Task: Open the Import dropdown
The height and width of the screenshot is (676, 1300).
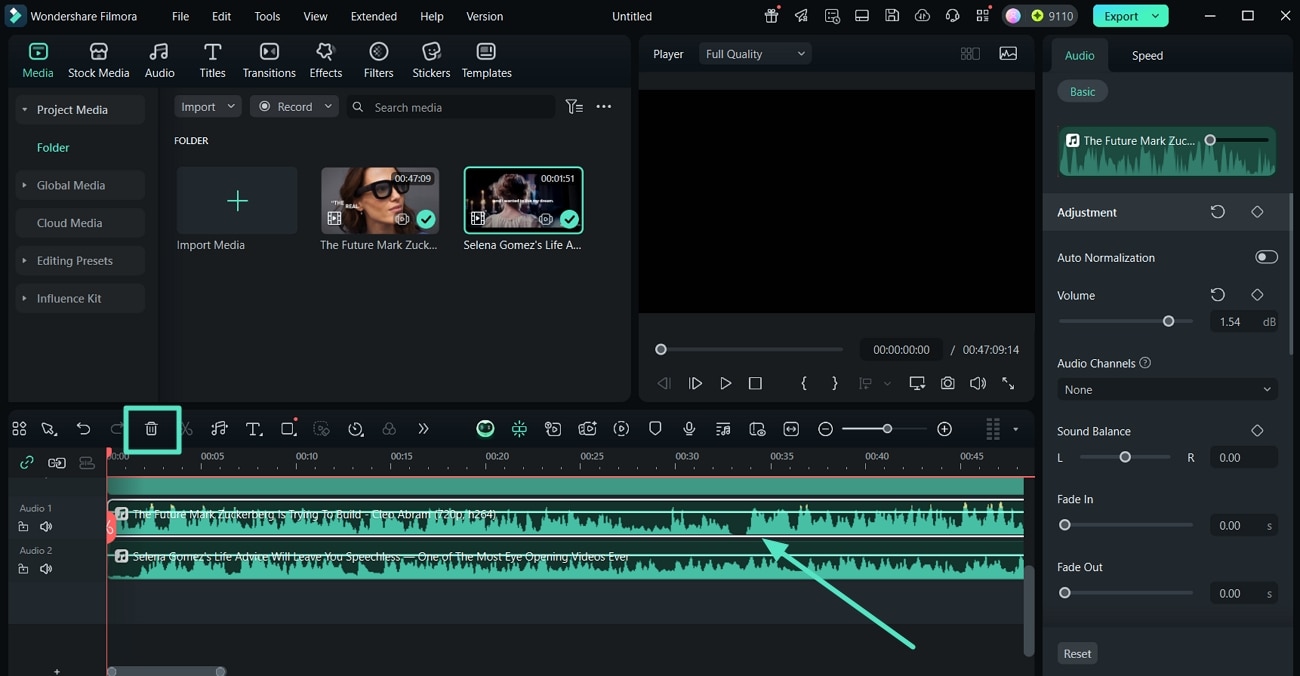Action: pyautogui.click(x=208, y=106)
